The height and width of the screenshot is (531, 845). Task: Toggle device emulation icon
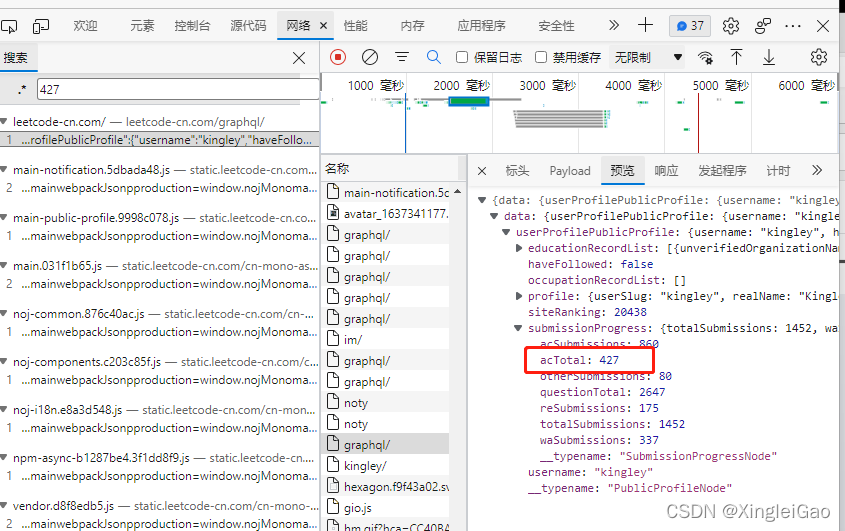40,26
